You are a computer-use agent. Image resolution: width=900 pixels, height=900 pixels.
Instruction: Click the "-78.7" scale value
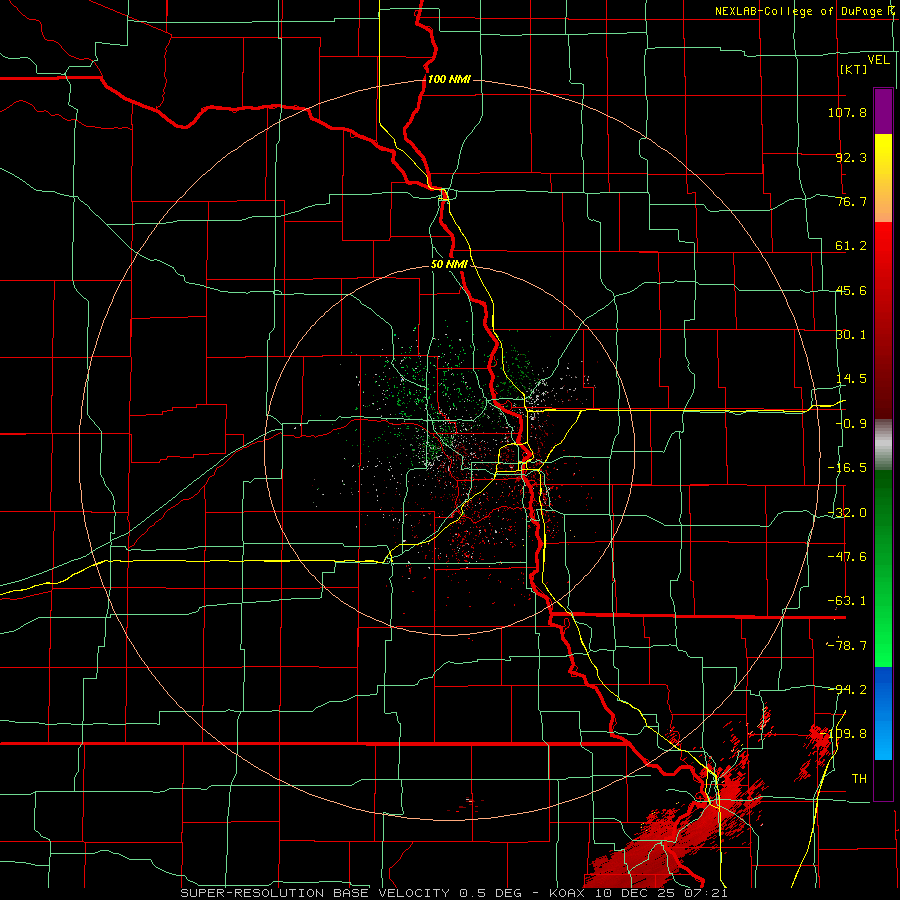tap(847, 646)
